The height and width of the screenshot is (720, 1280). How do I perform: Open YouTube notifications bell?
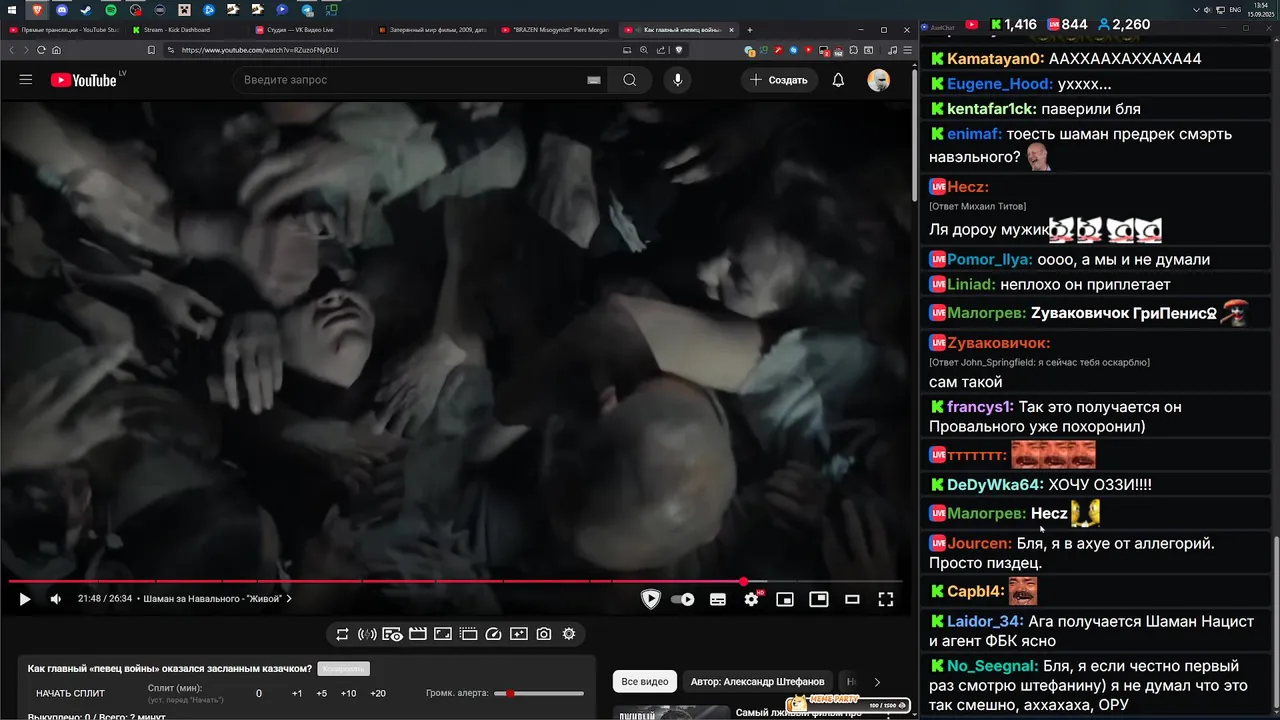click(838, 80)
